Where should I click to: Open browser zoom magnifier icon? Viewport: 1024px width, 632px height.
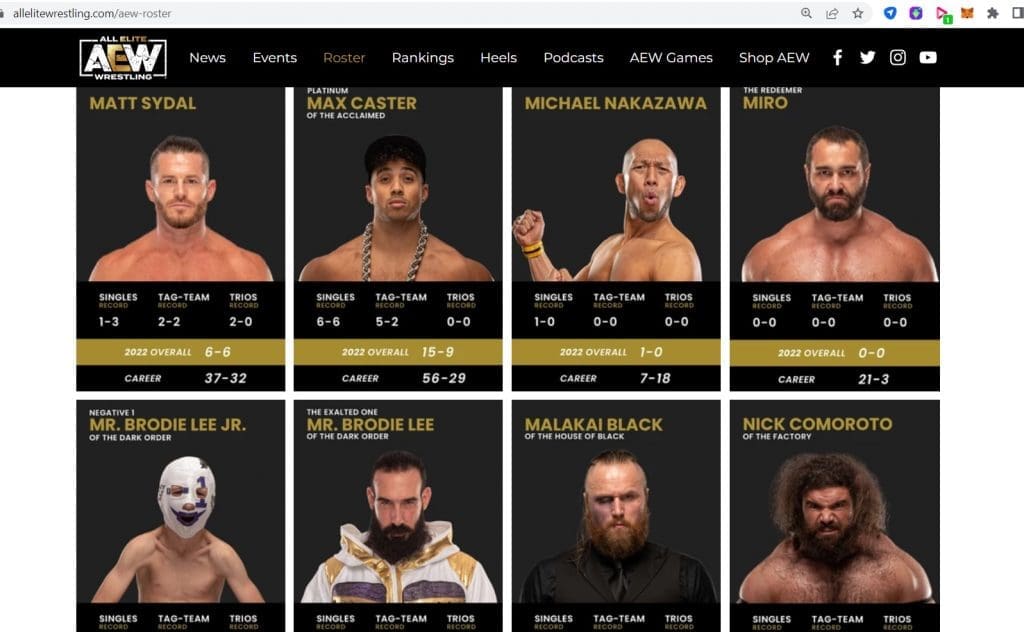pos(807,13)
